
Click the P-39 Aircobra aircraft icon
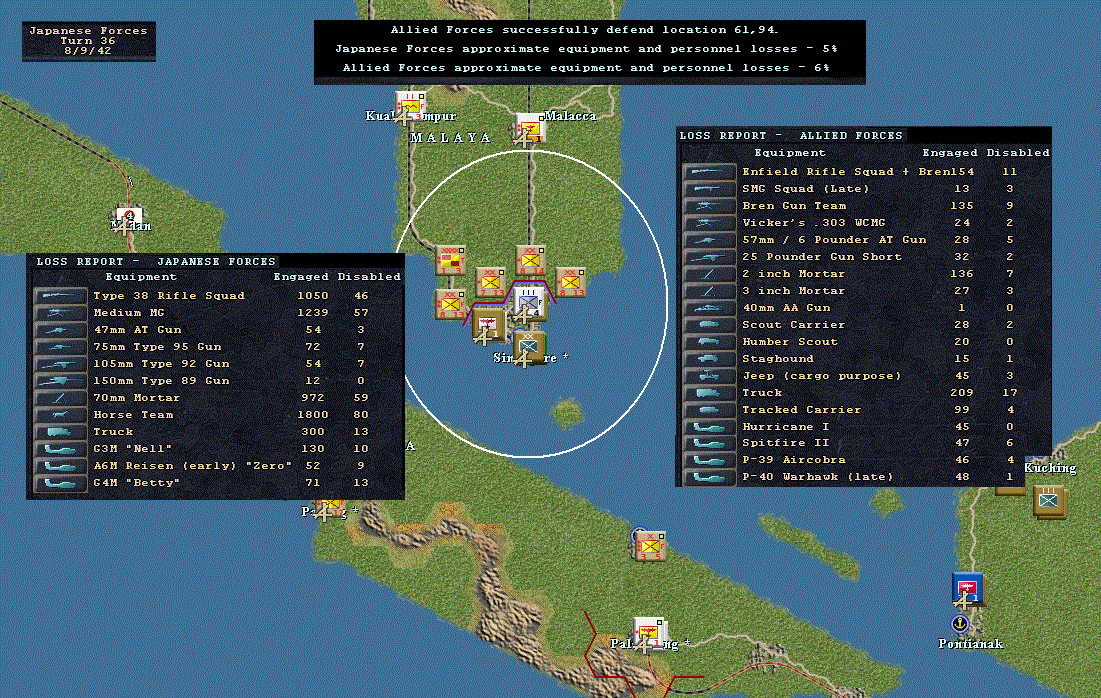click(x=709, y=460)
